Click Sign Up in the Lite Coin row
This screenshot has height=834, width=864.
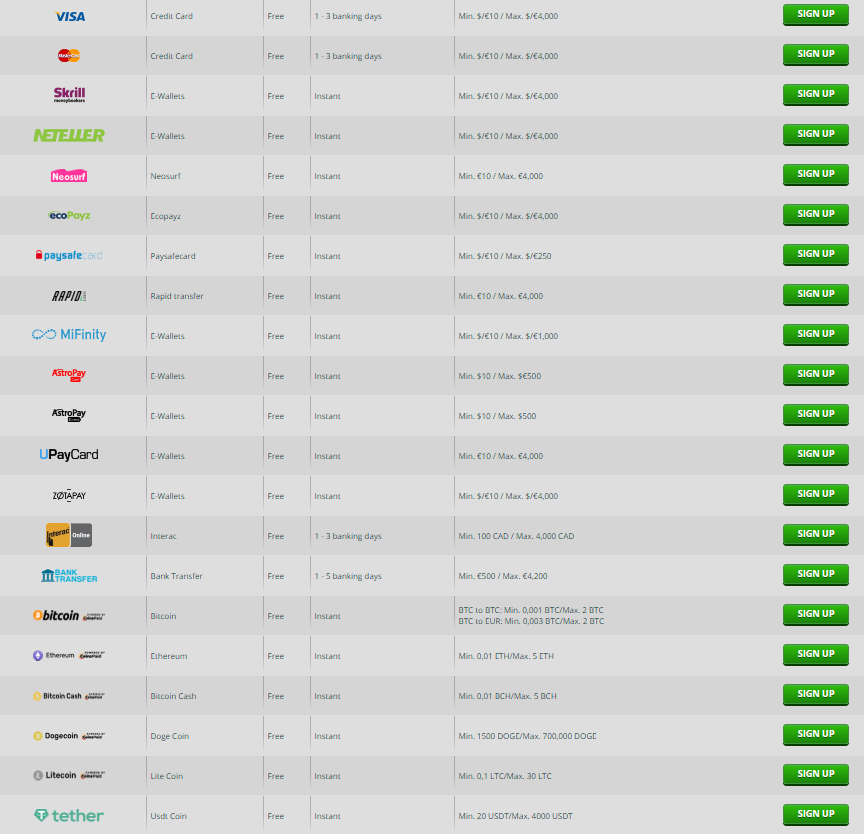pos(816,775)
